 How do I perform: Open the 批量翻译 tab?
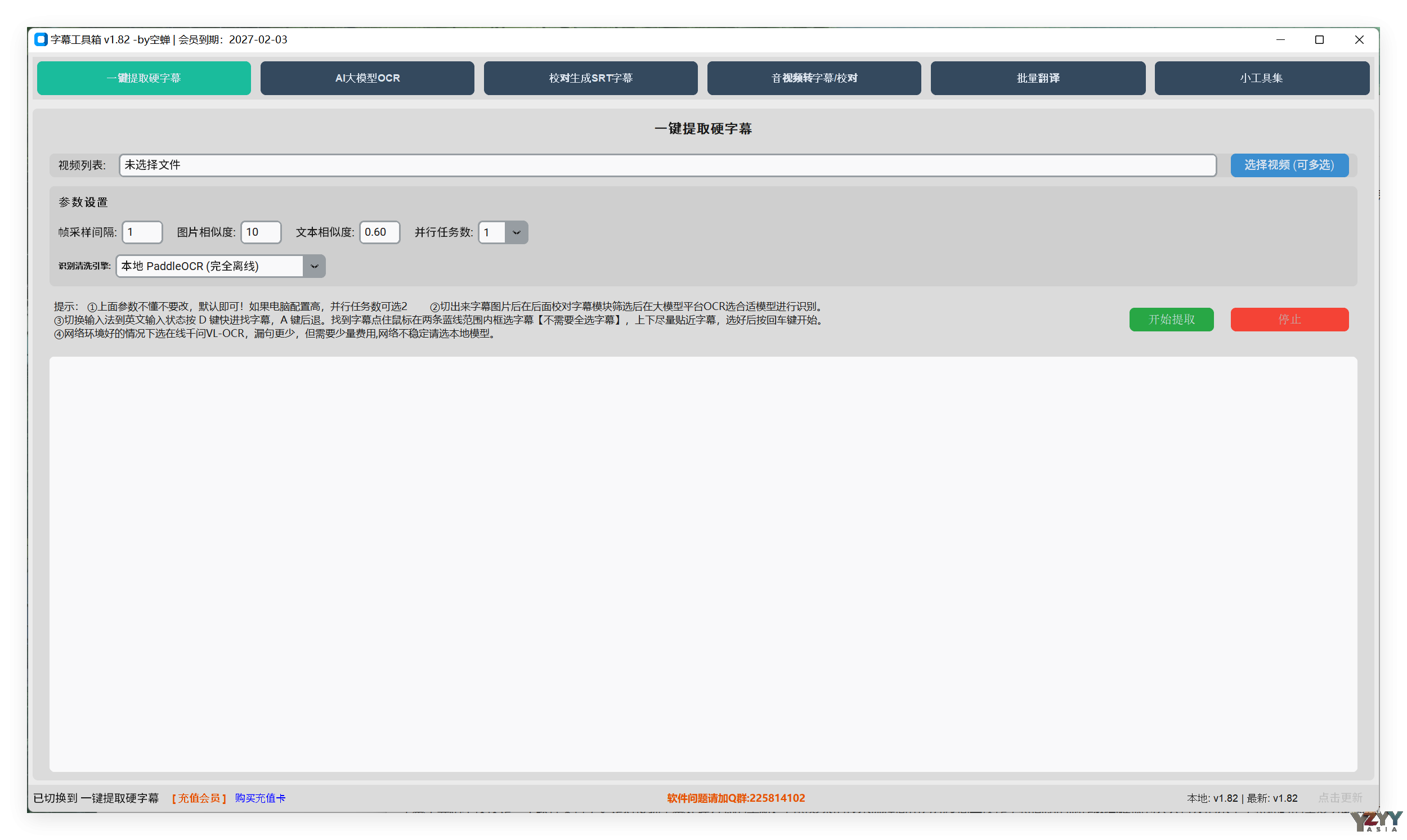[1038, 78]
